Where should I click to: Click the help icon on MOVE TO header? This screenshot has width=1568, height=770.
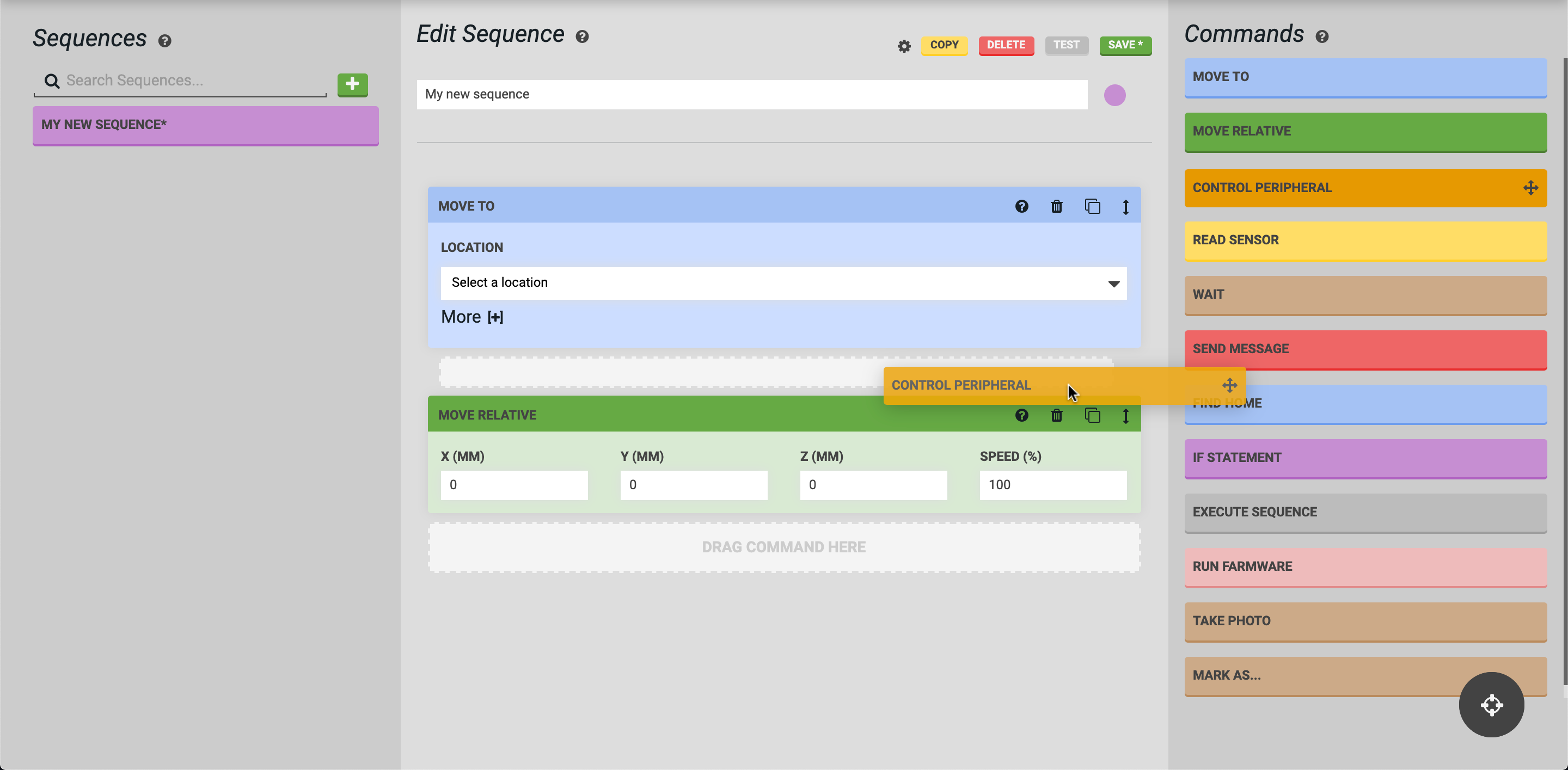point(1021,206)
